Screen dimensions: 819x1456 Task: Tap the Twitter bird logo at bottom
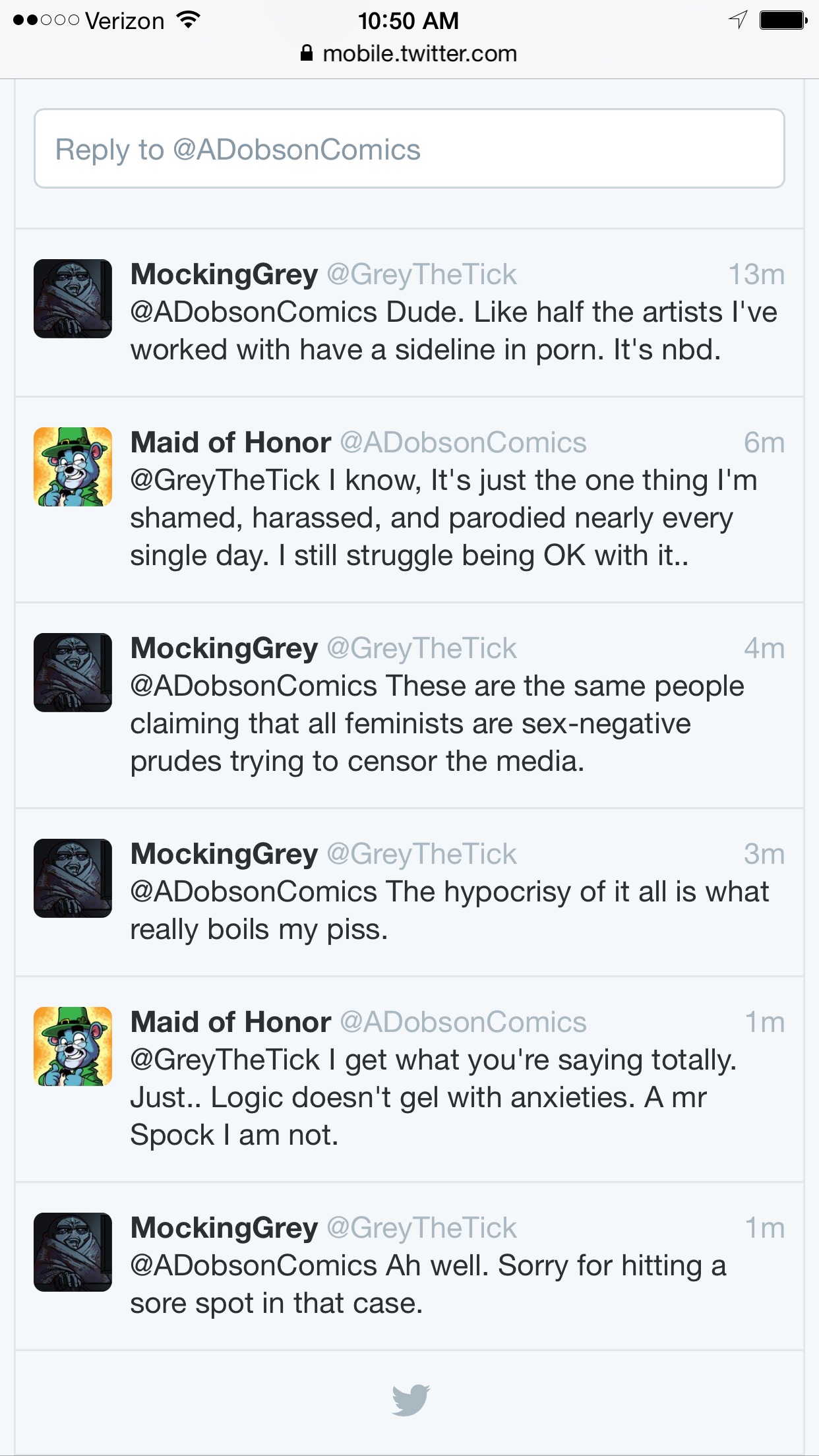click(x=411, y=1399)
